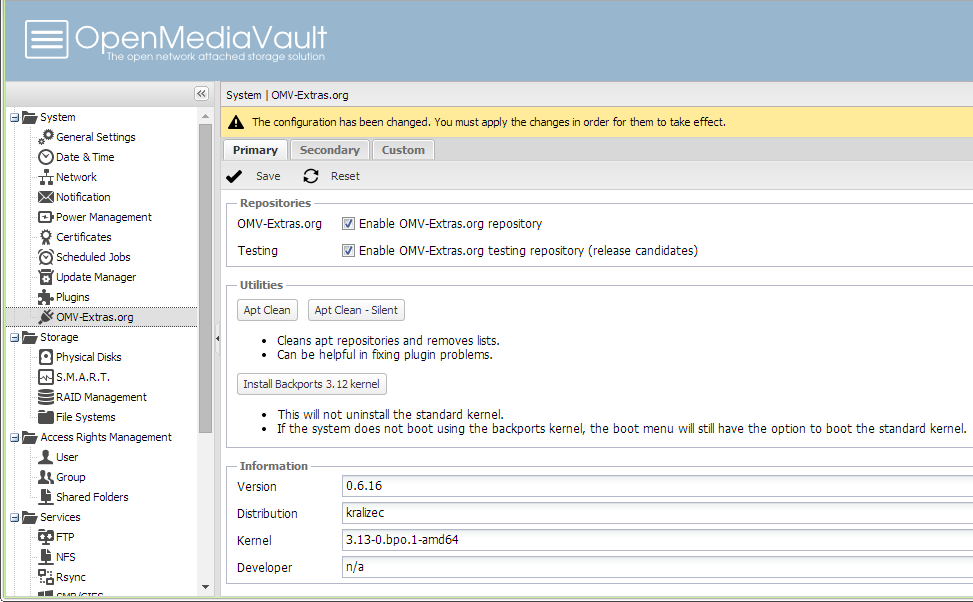The image size is (973, 602).
Task: Collapse the navigation sidebar with double chevron
Action: (202, 94)
